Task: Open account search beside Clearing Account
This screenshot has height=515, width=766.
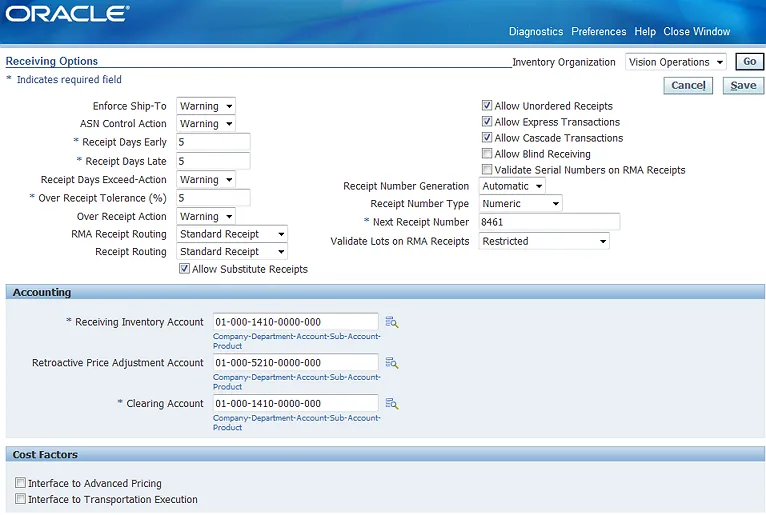Action: point(392,404)
